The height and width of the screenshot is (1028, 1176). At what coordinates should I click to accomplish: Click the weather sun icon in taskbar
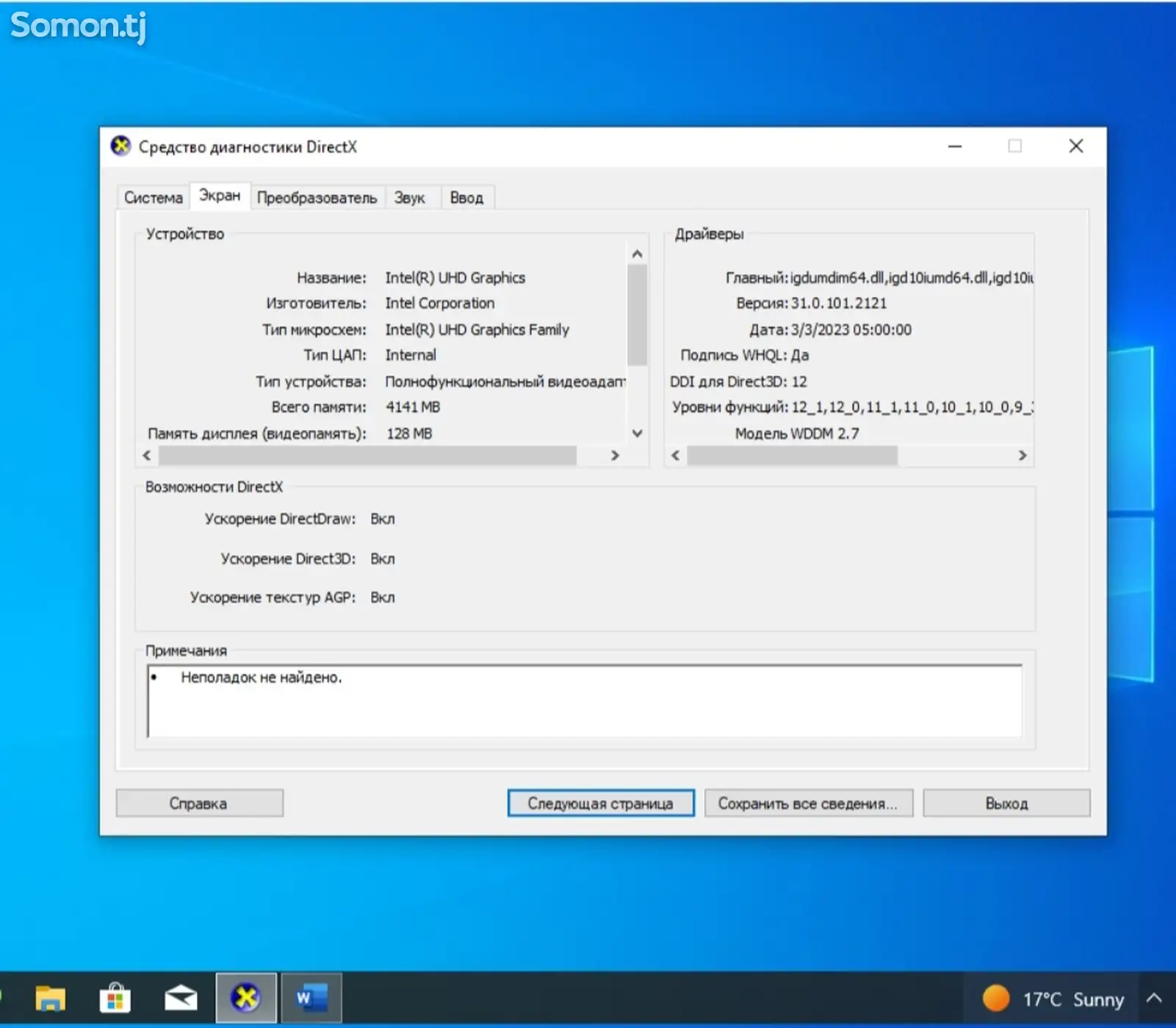coord(996,999)
